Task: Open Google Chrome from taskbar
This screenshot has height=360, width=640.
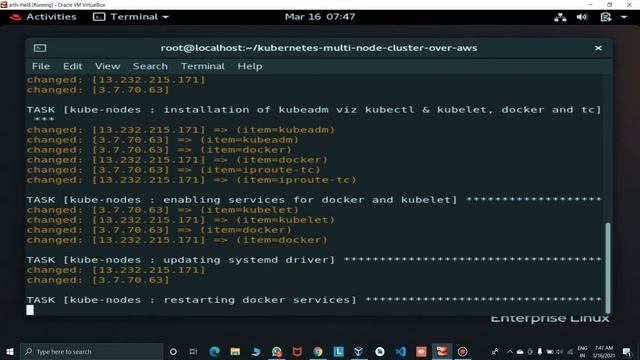Action: [x=318, y=351]
